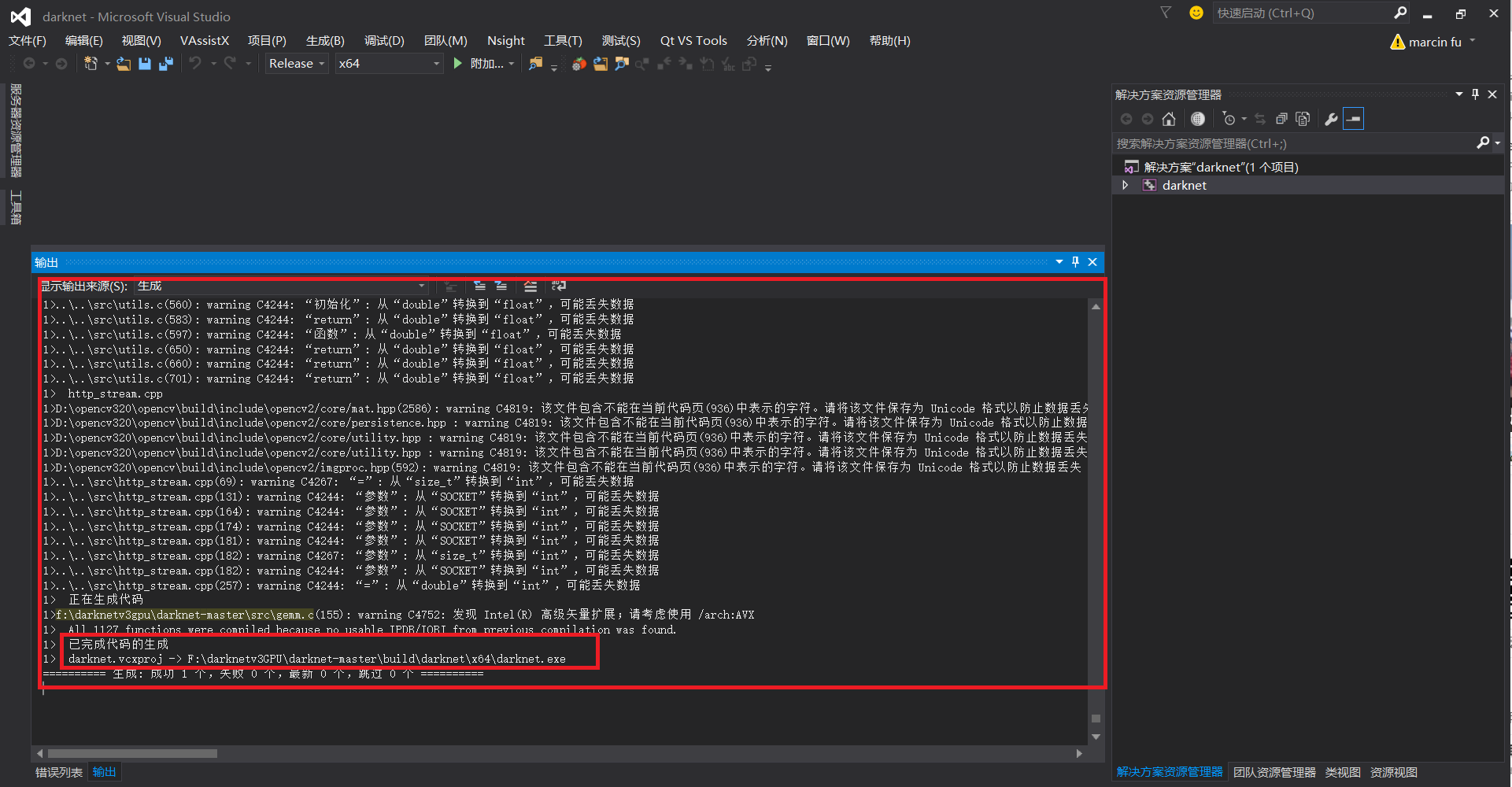Toggle word wrap in the Output window
This screenshot has height=787, width=1512.
click(x=559, y=286)
